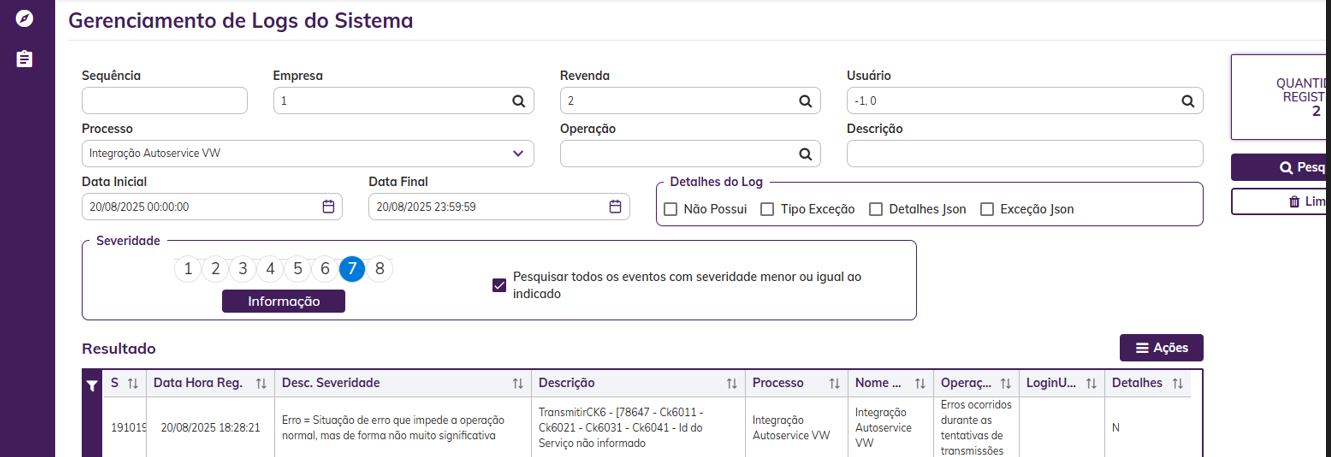Uncheck severity less-or-equal search checkbox
The image size is (1331, 457).
(500, 285)
